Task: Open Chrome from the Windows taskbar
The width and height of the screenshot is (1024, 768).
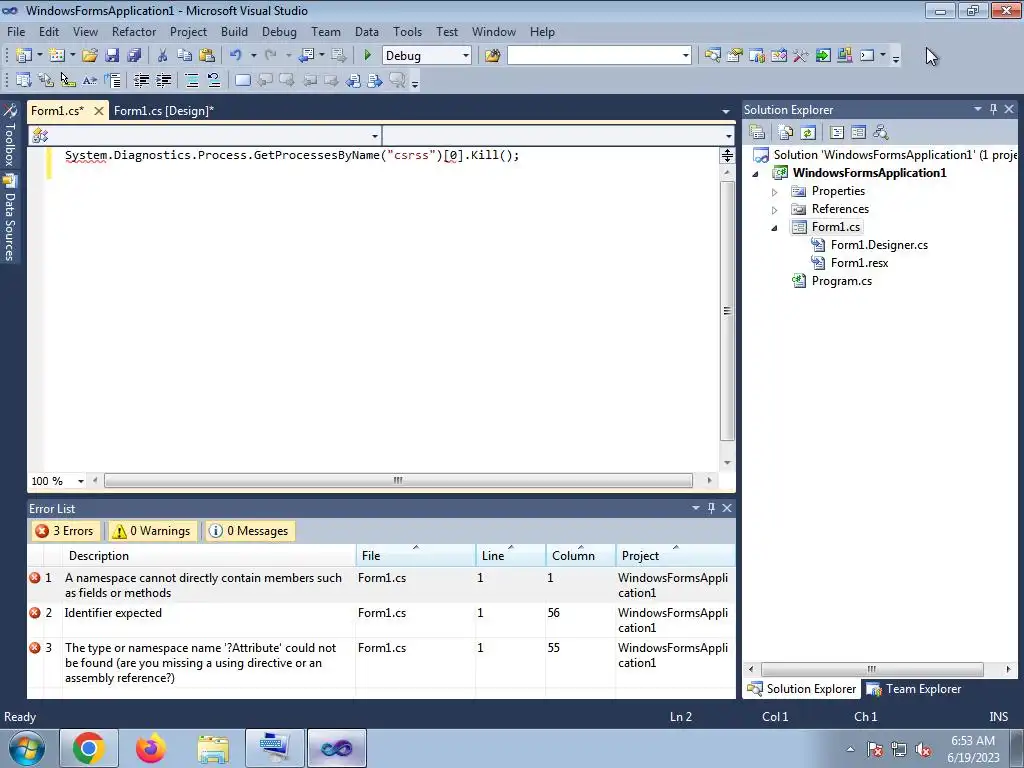Action: click(89, 748)
